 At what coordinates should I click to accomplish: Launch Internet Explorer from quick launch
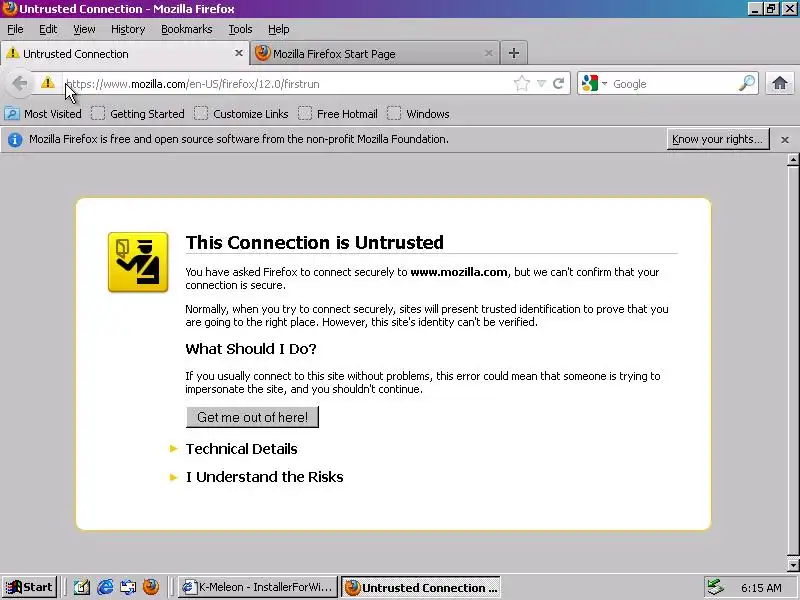[105, 587]
